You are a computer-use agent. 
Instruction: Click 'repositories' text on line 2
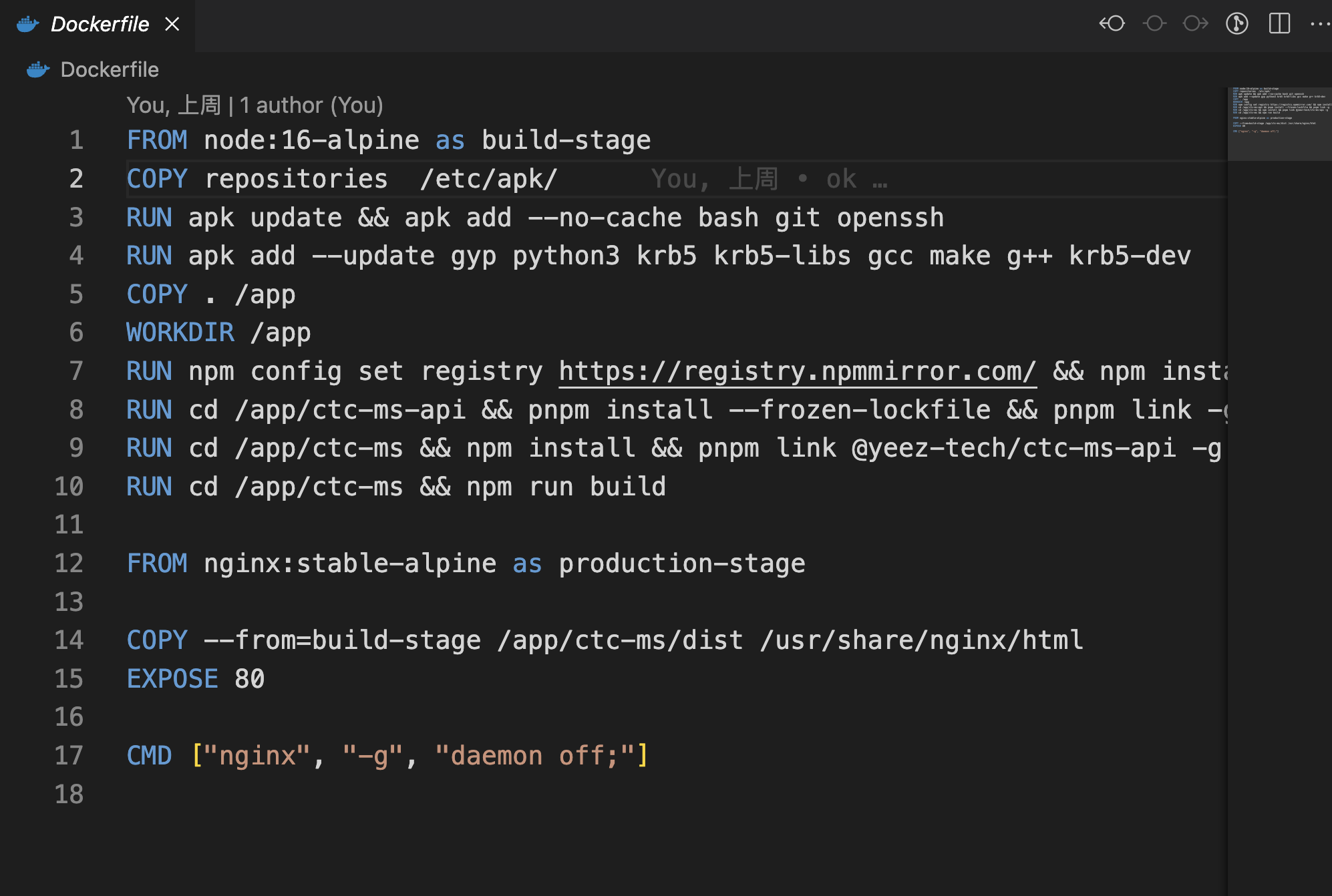296,179
